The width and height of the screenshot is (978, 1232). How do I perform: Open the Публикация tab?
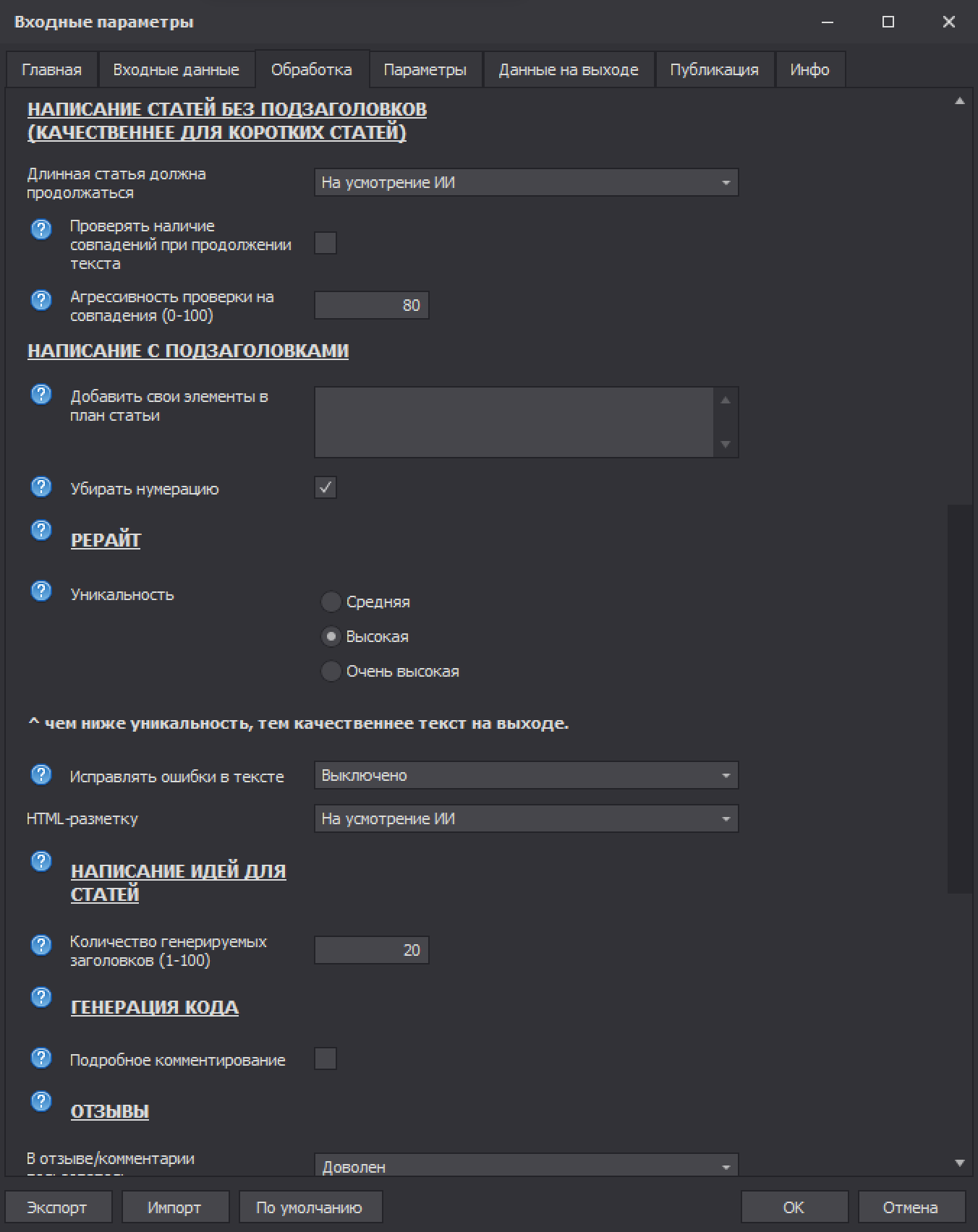714,70
